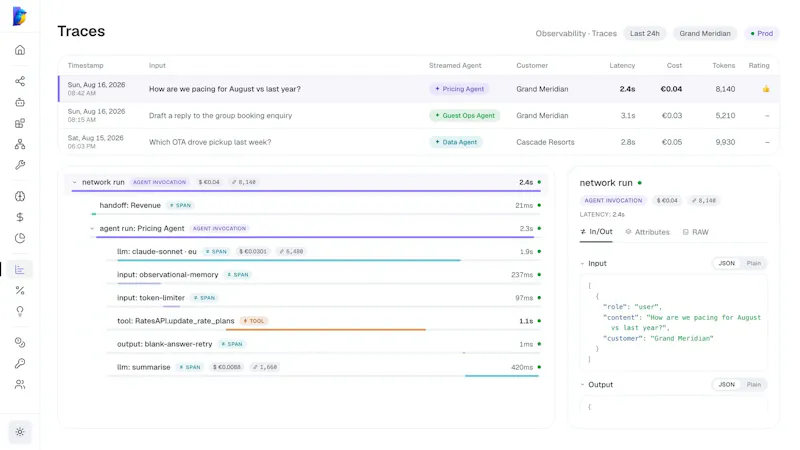
Task: Open the RAW tab
Action: [x=695, y=232]
